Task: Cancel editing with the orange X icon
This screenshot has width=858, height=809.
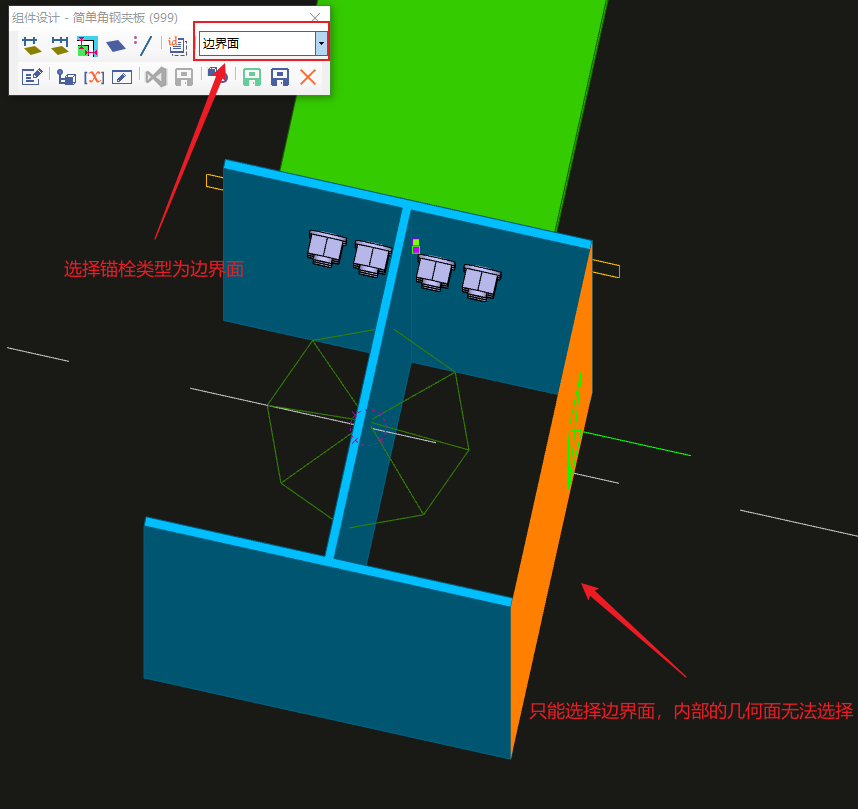Action: (308, 77)
